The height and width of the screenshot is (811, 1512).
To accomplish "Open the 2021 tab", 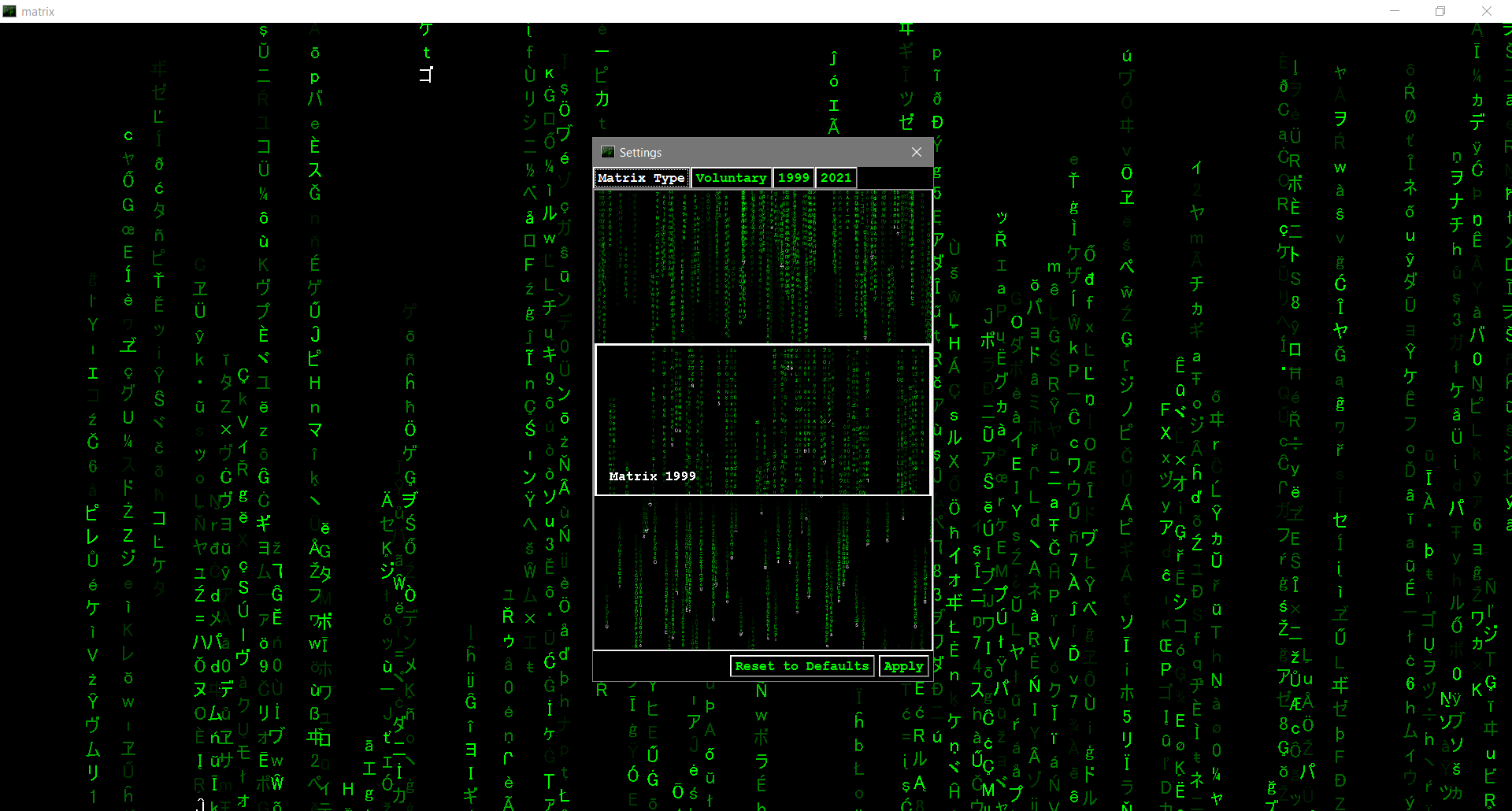I will coord(836,178).
